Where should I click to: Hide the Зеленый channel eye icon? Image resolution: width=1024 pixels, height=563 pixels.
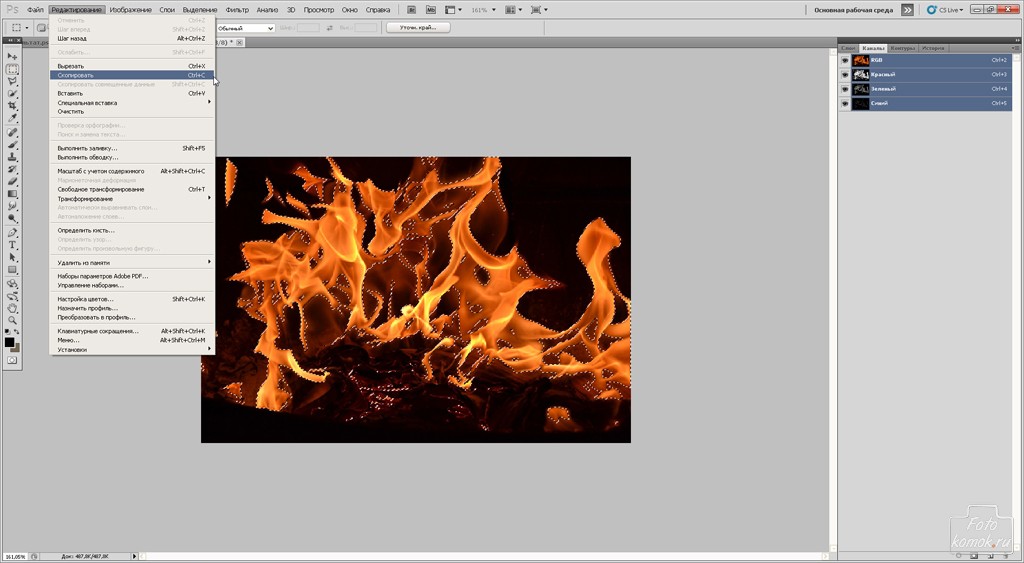845,89
